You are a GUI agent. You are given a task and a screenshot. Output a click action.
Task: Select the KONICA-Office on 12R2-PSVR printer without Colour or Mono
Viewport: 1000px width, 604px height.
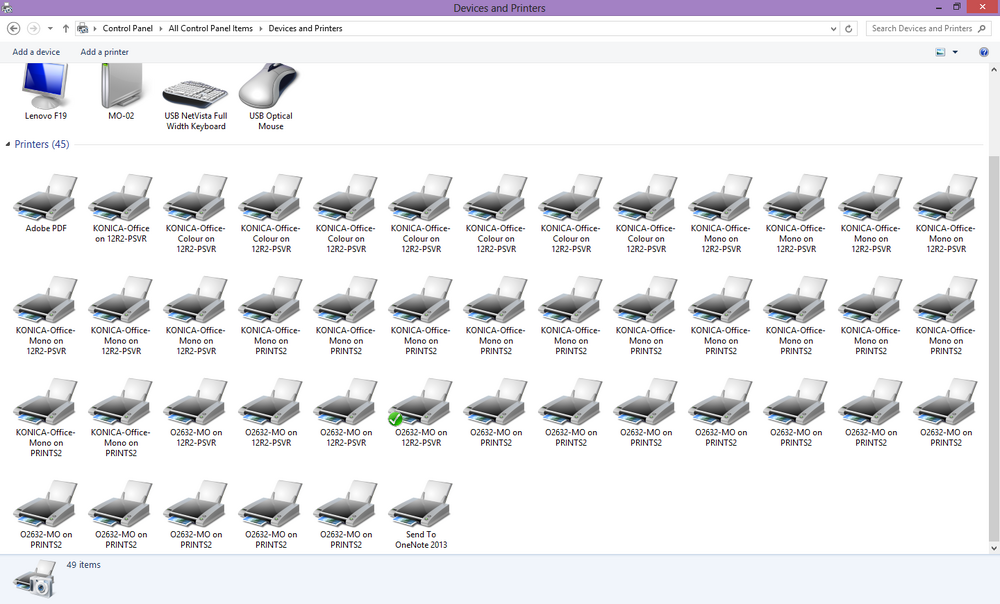[x=121, y=209]
